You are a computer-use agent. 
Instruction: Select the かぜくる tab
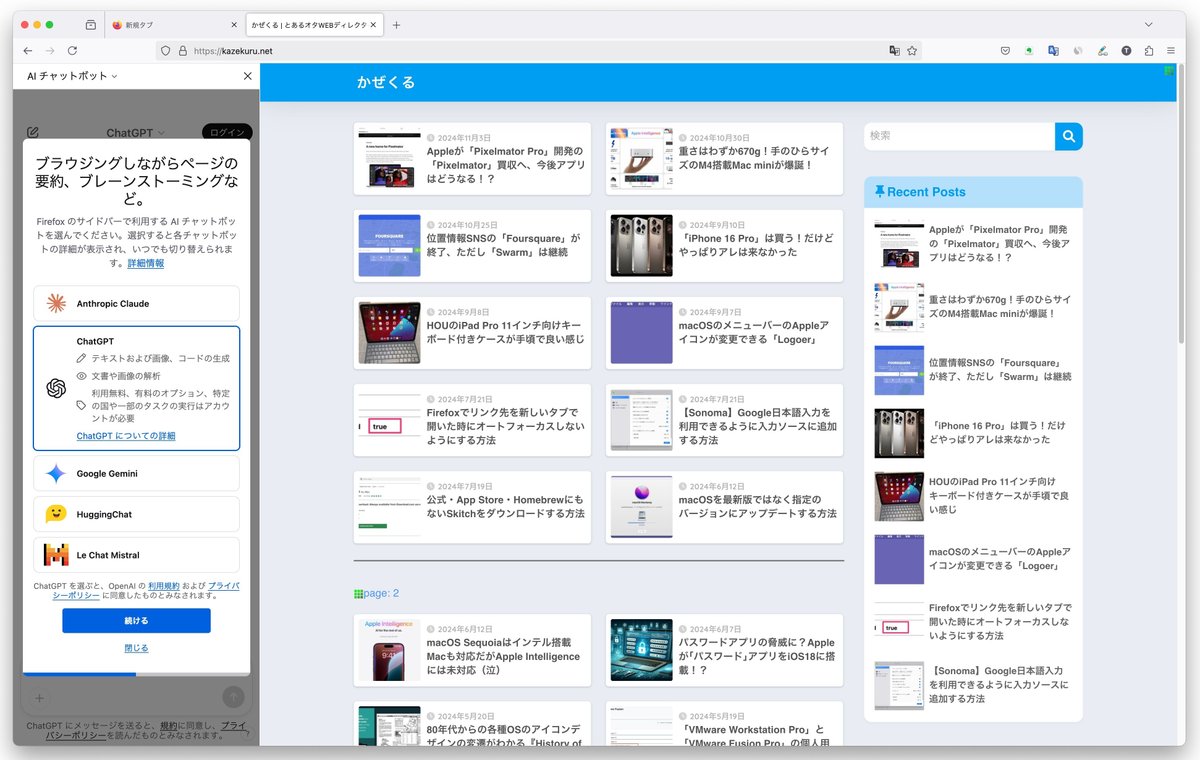pos(314,24)
